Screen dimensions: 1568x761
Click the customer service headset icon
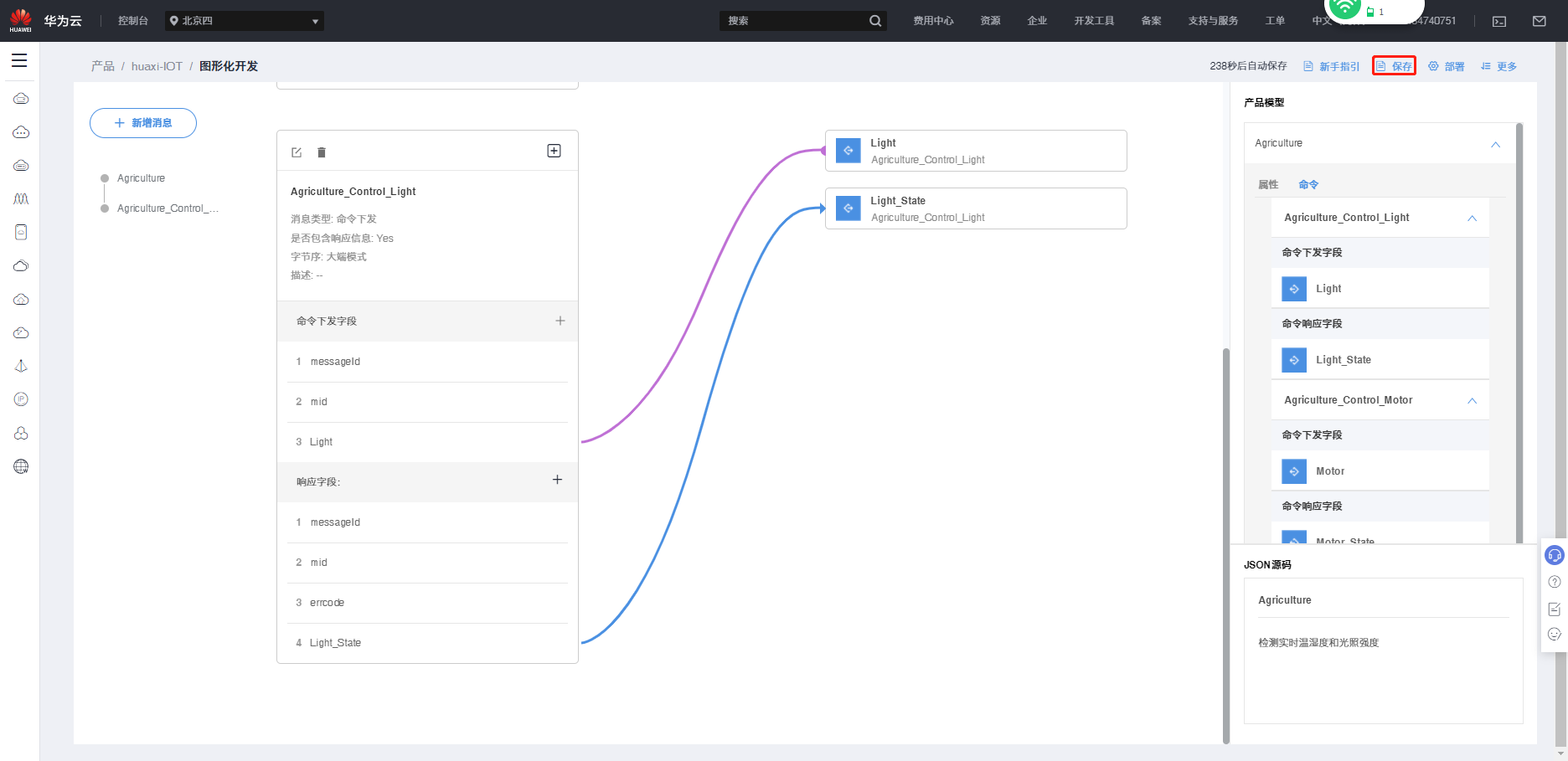[x=1555, y=555]
